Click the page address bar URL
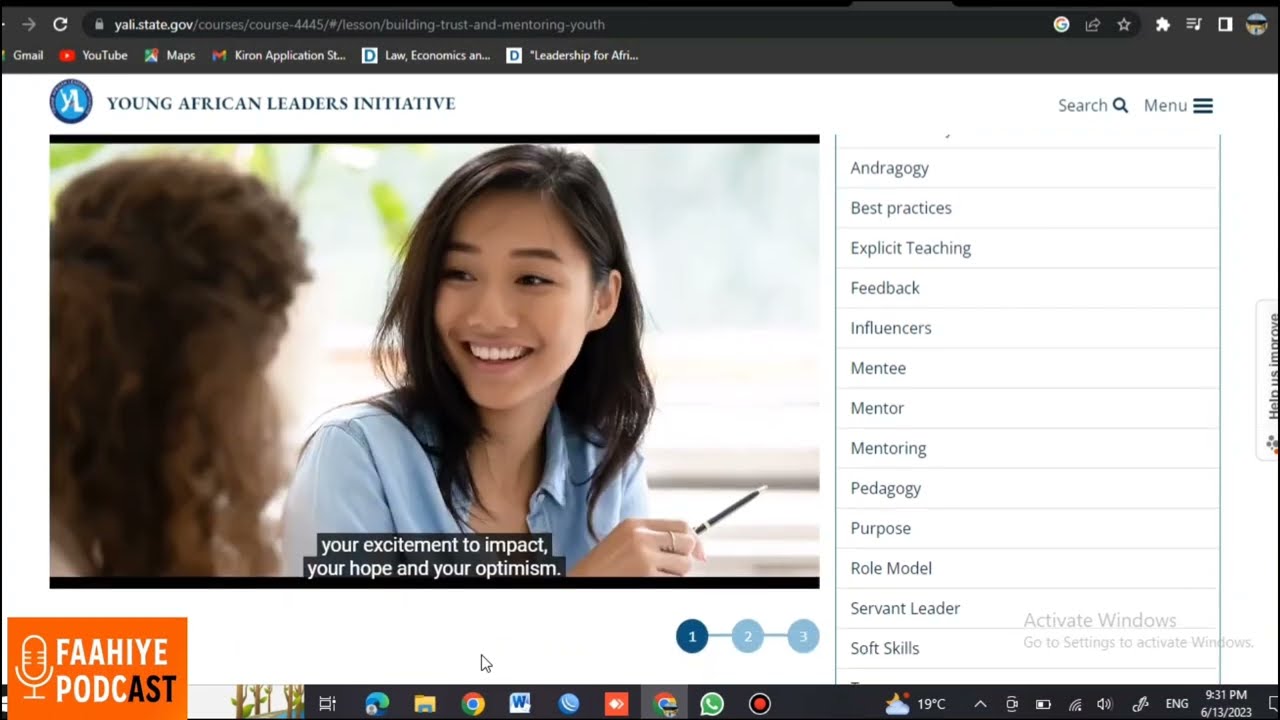Image resolution: width=1280 pixels, height=720 pixels. [360, 24]
